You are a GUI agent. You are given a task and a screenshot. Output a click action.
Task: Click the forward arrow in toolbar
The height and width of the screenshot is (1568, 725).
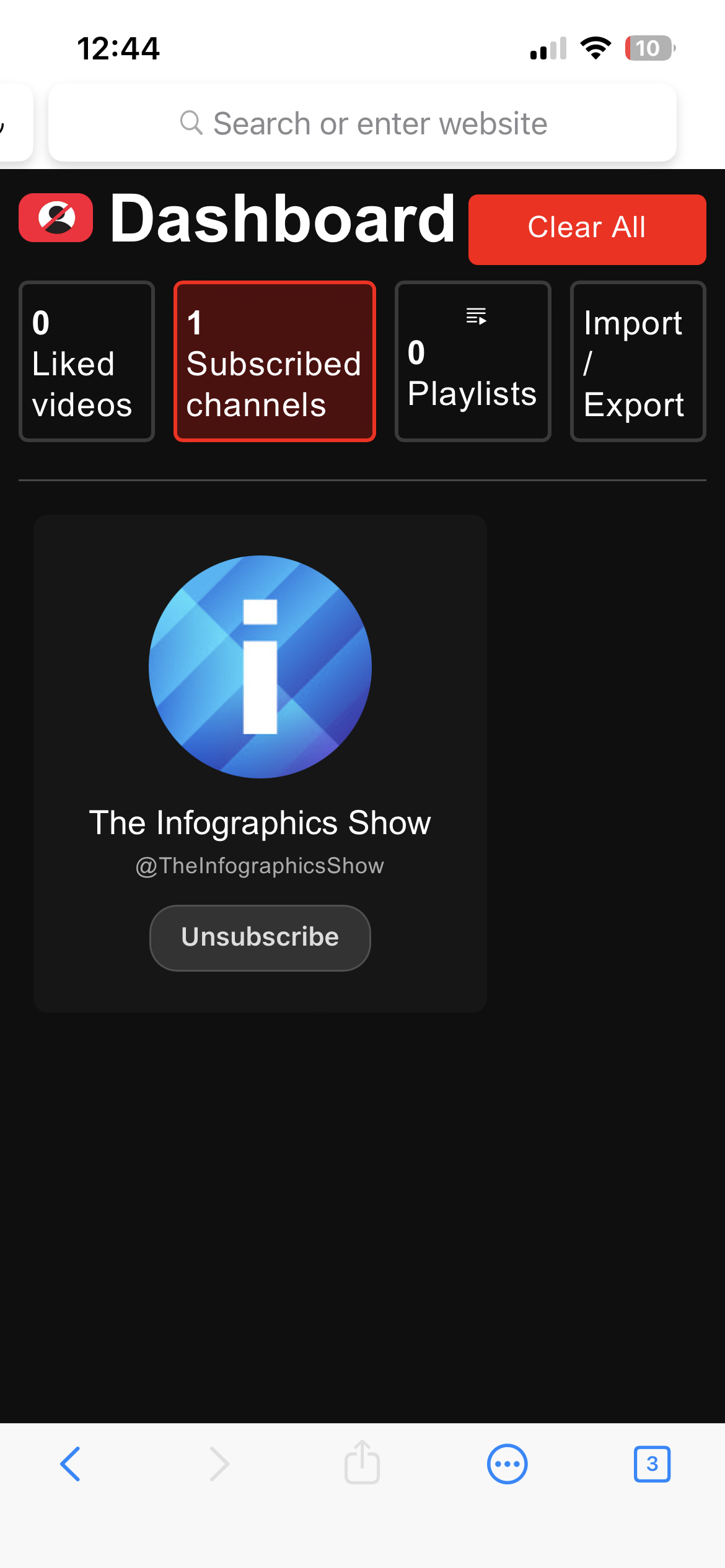click(x=219, y=1464)
